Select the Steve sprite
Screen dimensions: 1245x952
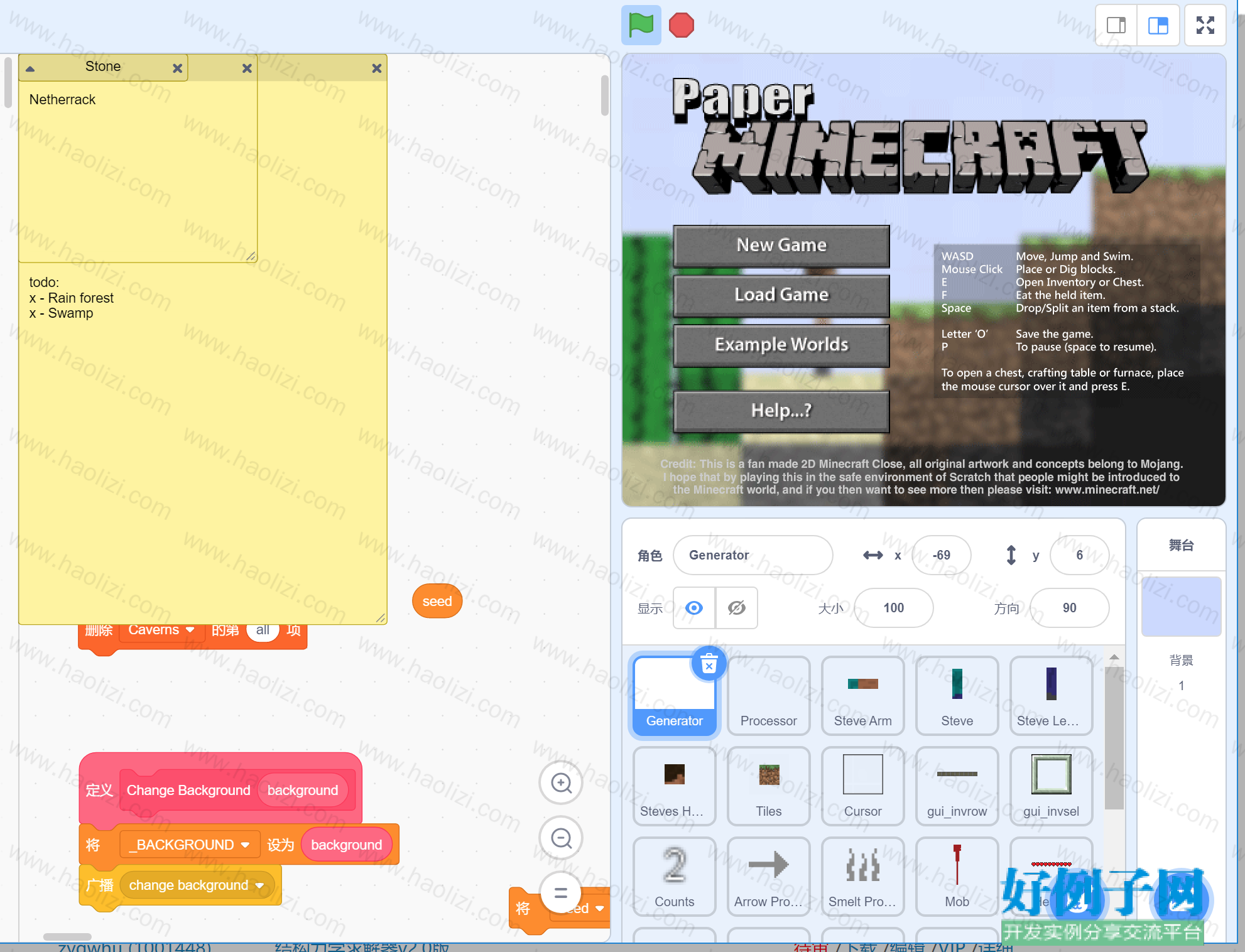[957, 696]
